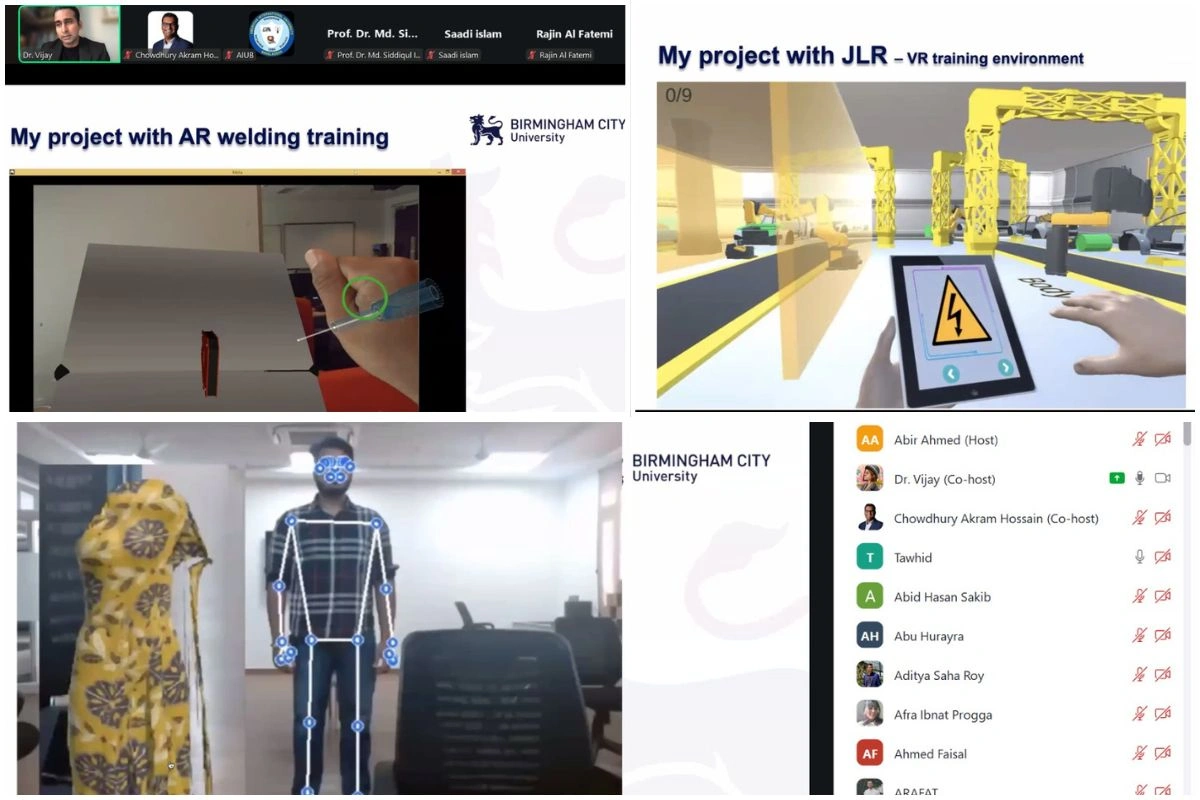
Task: Select Afra Ibnat Progga participant row
Action: 942,715
